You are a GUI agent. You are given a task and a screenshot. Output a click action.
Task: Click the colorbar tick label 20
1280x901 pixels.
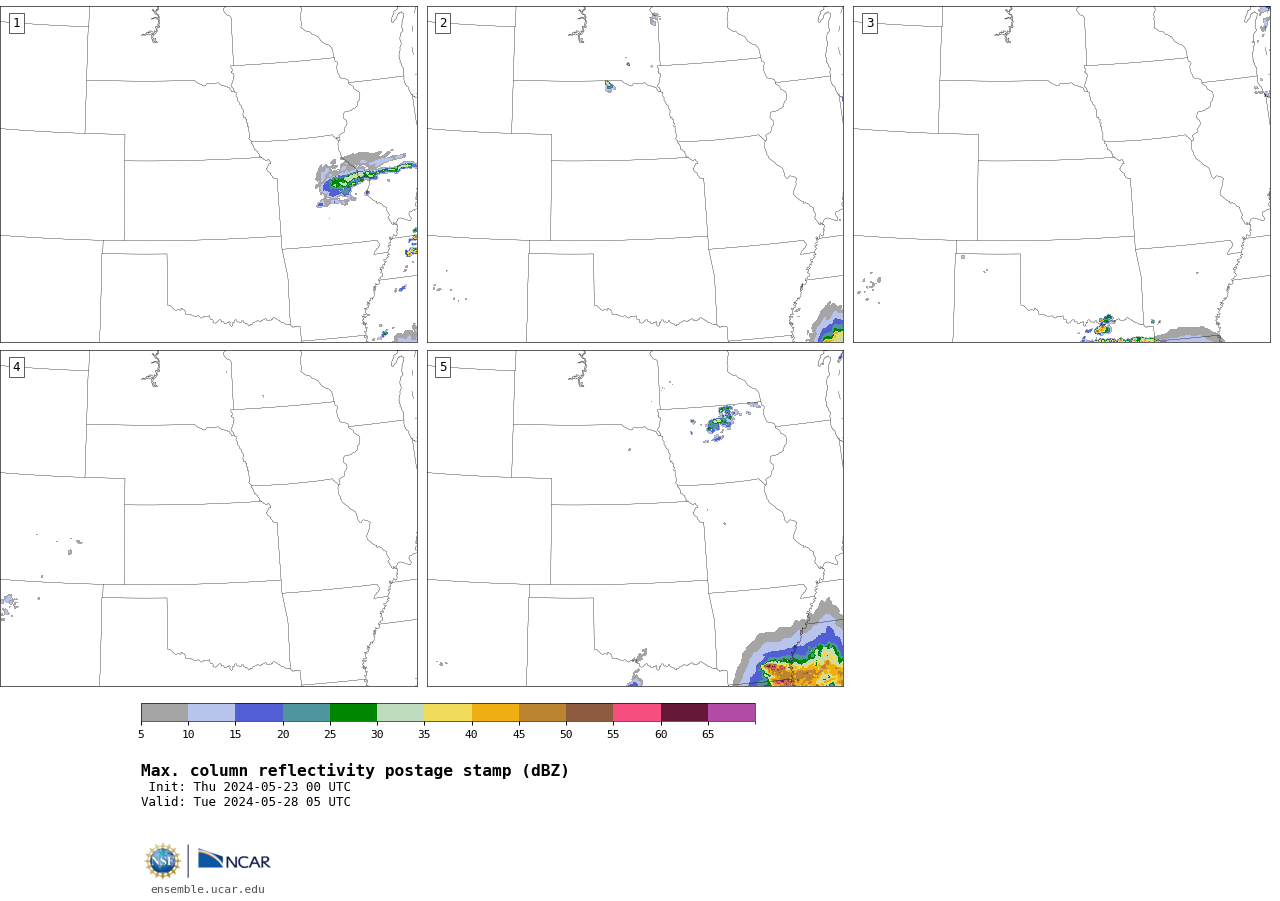point(283,735)
